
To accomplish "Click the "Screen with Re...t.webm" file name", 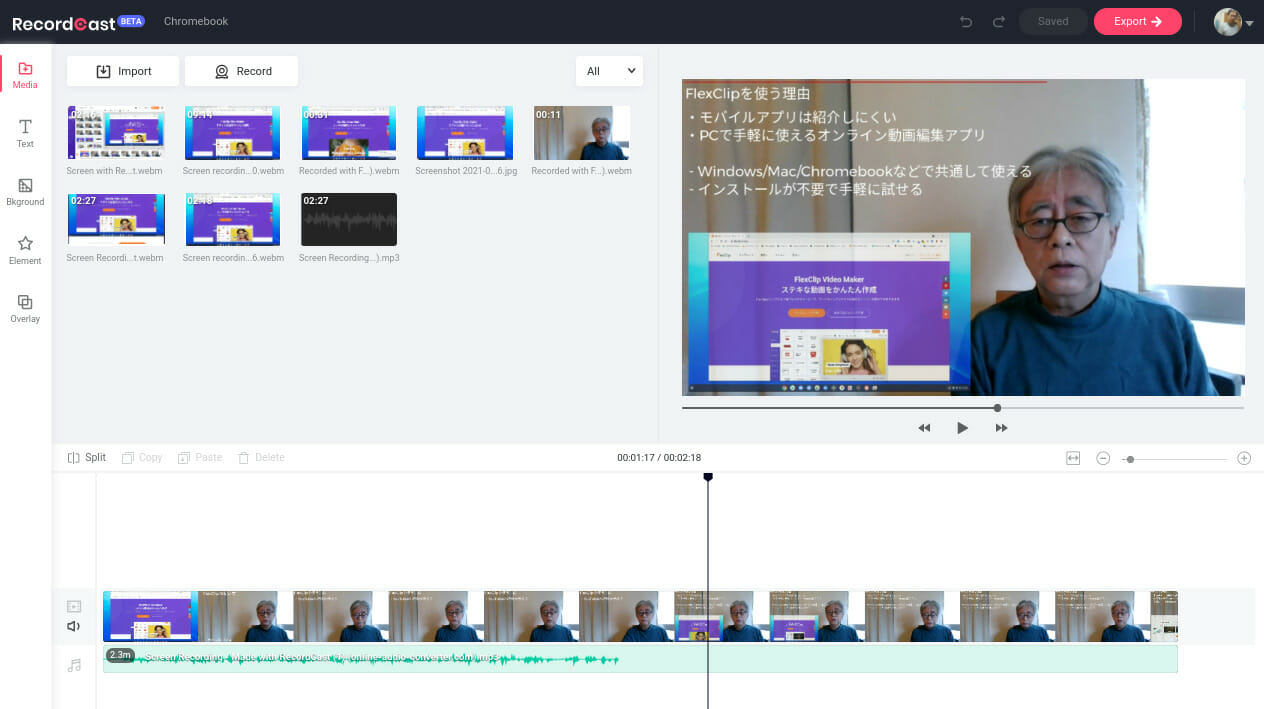I will coord(115,171).
